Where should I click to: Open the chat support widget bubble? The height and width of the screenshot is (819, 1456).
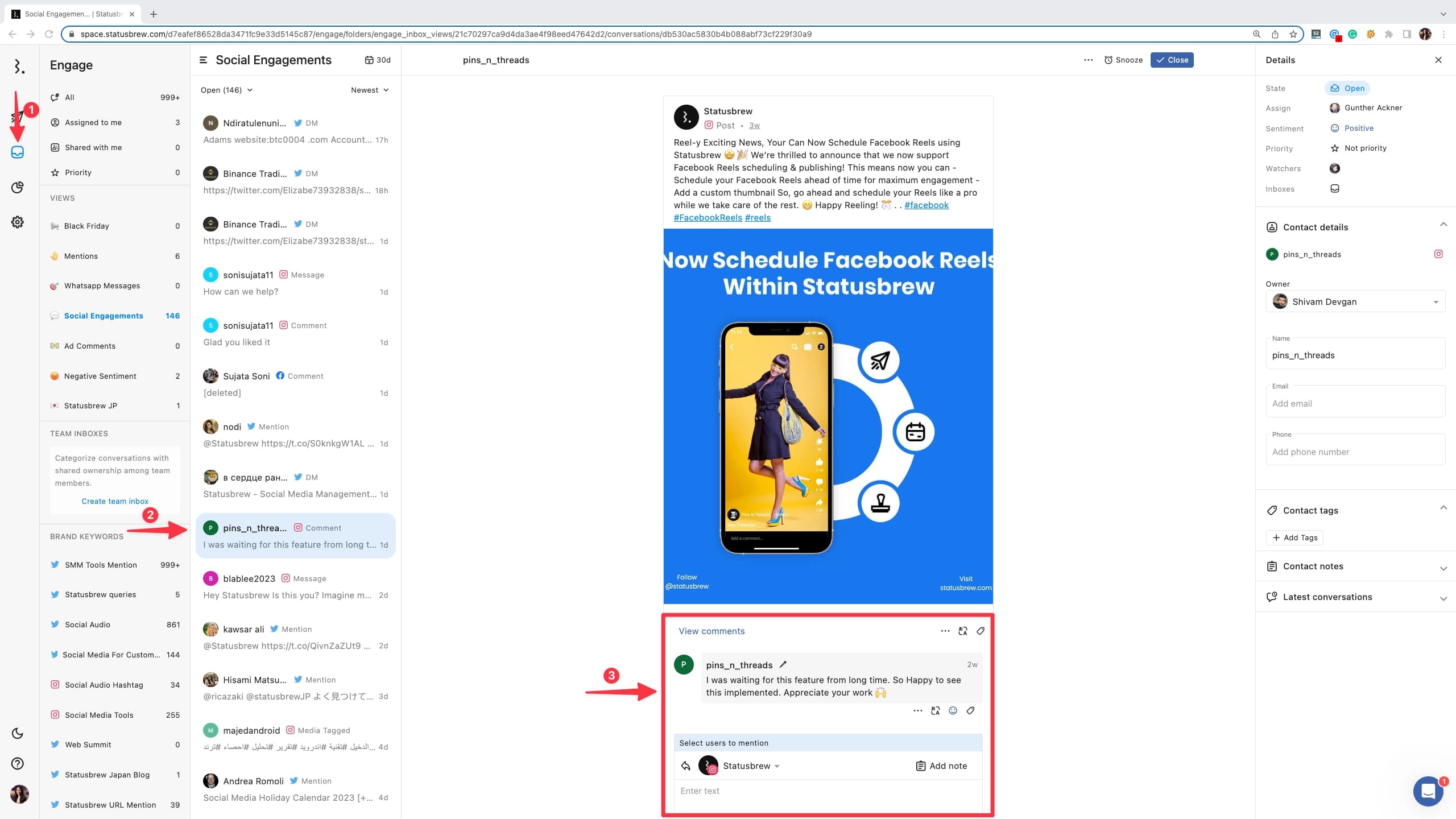coord(1429,791)
